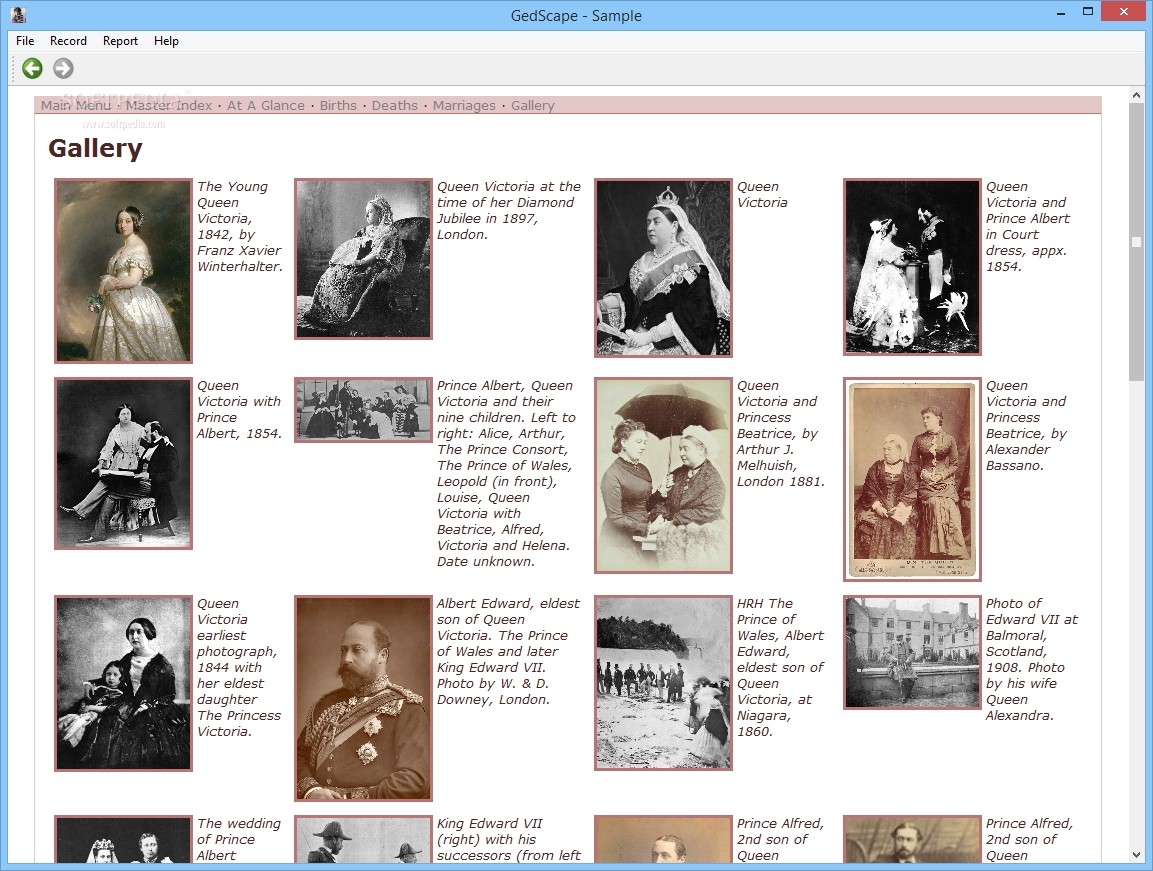
Task: Open Young Queen Victoria 1842 portrait thumbnail
Action: 124,271
